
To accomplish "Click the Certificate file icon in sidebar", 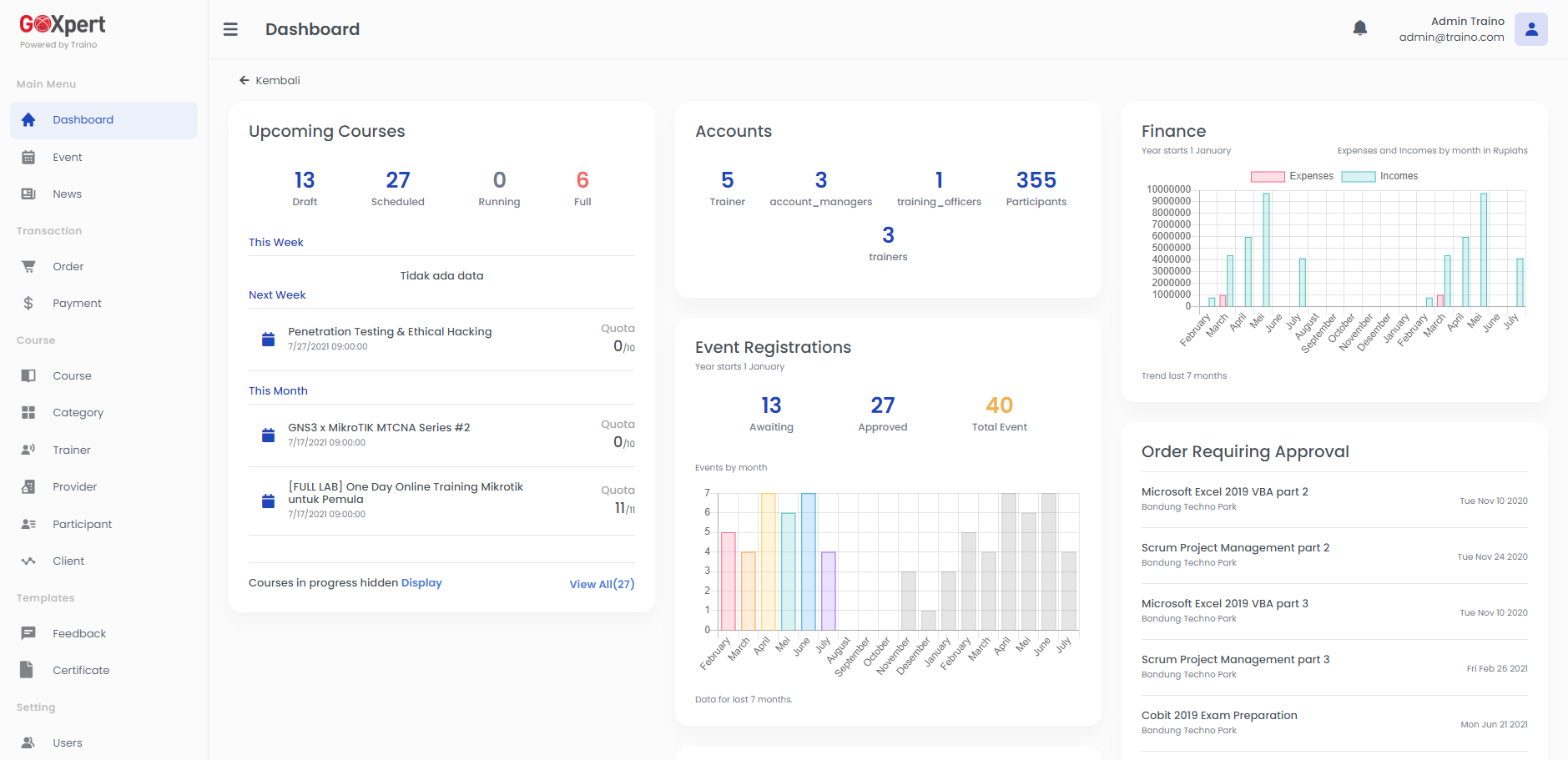I will [28, 670].
